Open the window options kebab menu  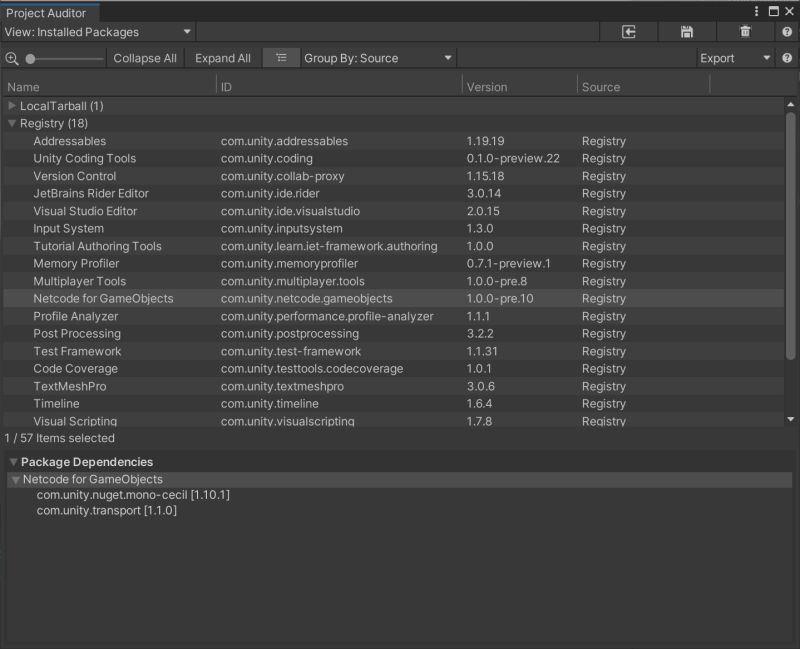click(756, 11)
